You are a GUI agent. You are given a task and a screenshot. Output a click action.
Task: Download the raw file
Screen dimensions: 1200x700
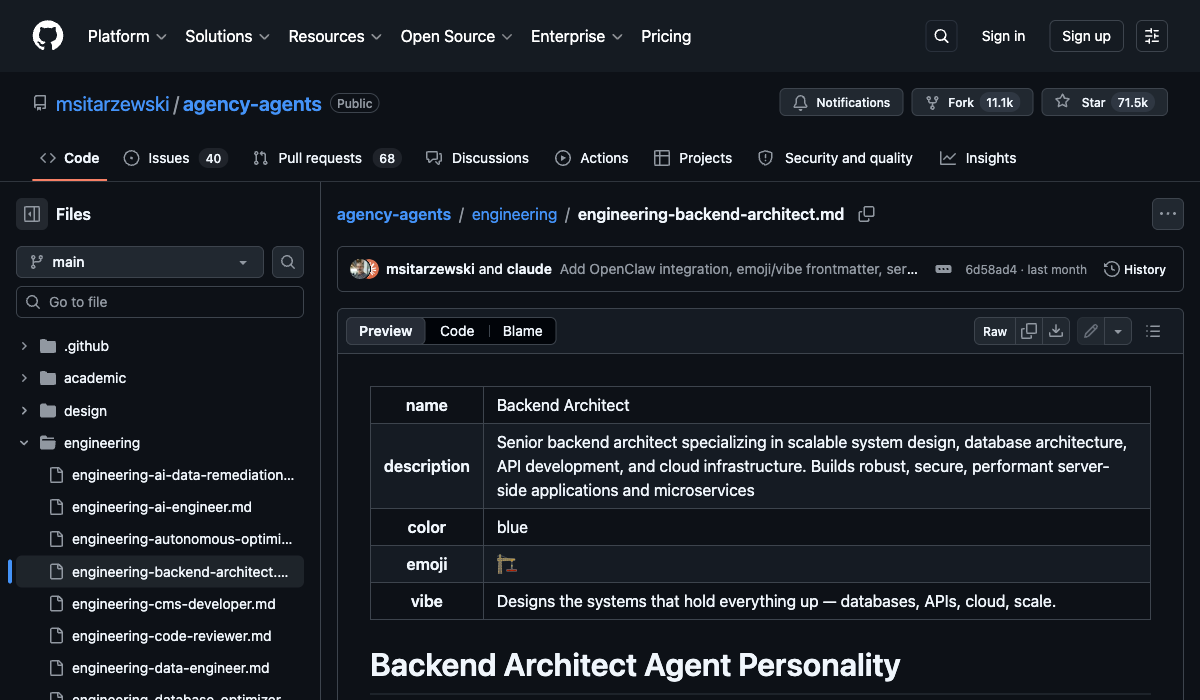[1056, 330]
